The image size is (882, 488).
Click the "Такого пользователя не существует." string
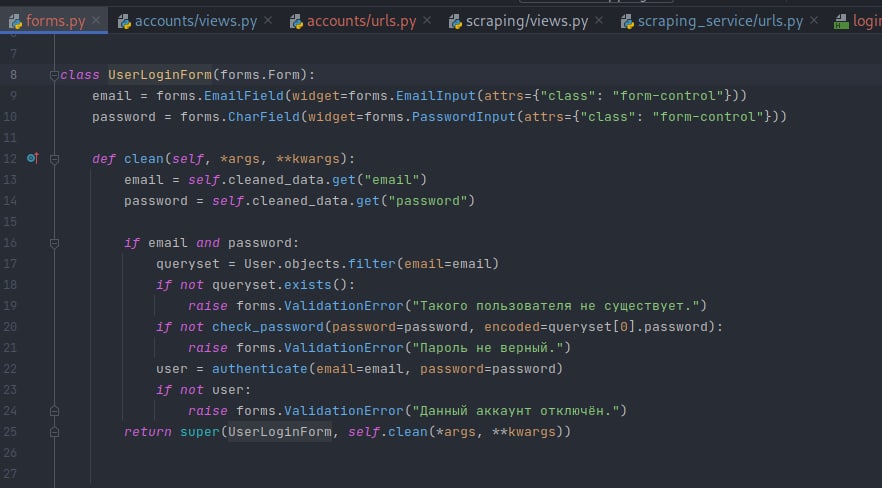coord(556,306)
